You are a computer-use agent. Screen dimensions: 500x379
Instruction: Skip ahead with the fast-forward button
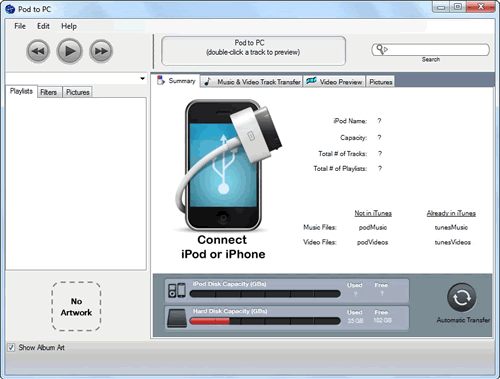point(101,51)
